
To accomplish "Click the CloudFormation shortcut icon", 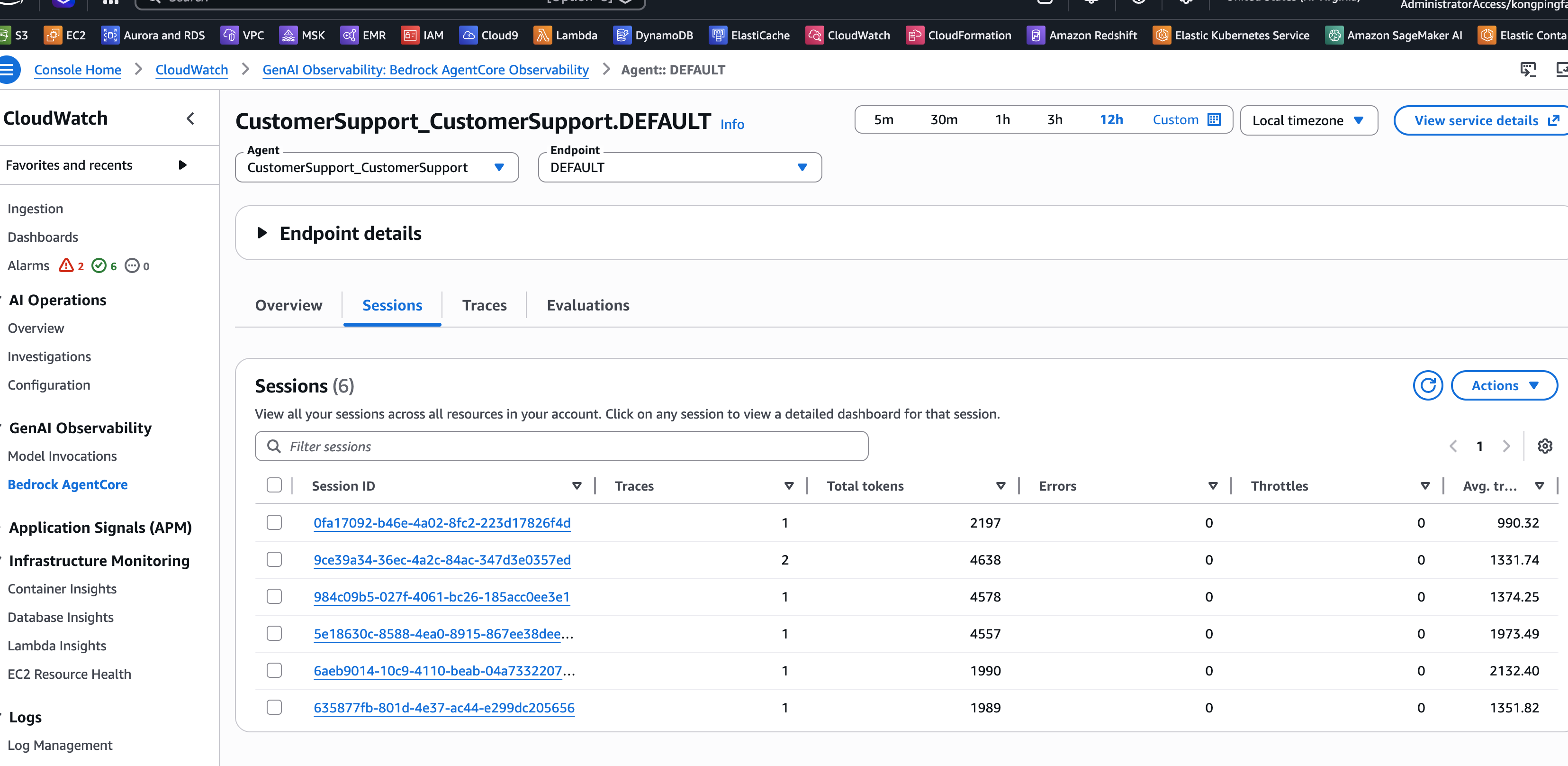I will (x=914, y=36).
